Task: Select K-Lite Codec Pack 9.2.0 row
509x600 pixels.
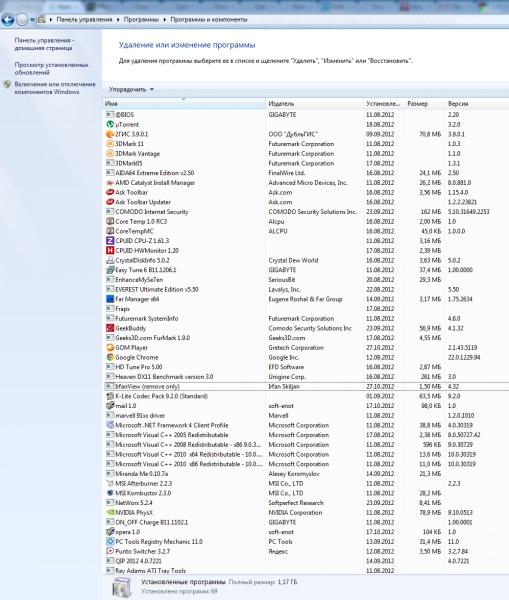Action: pyautogui.click(x=306, y=396)
